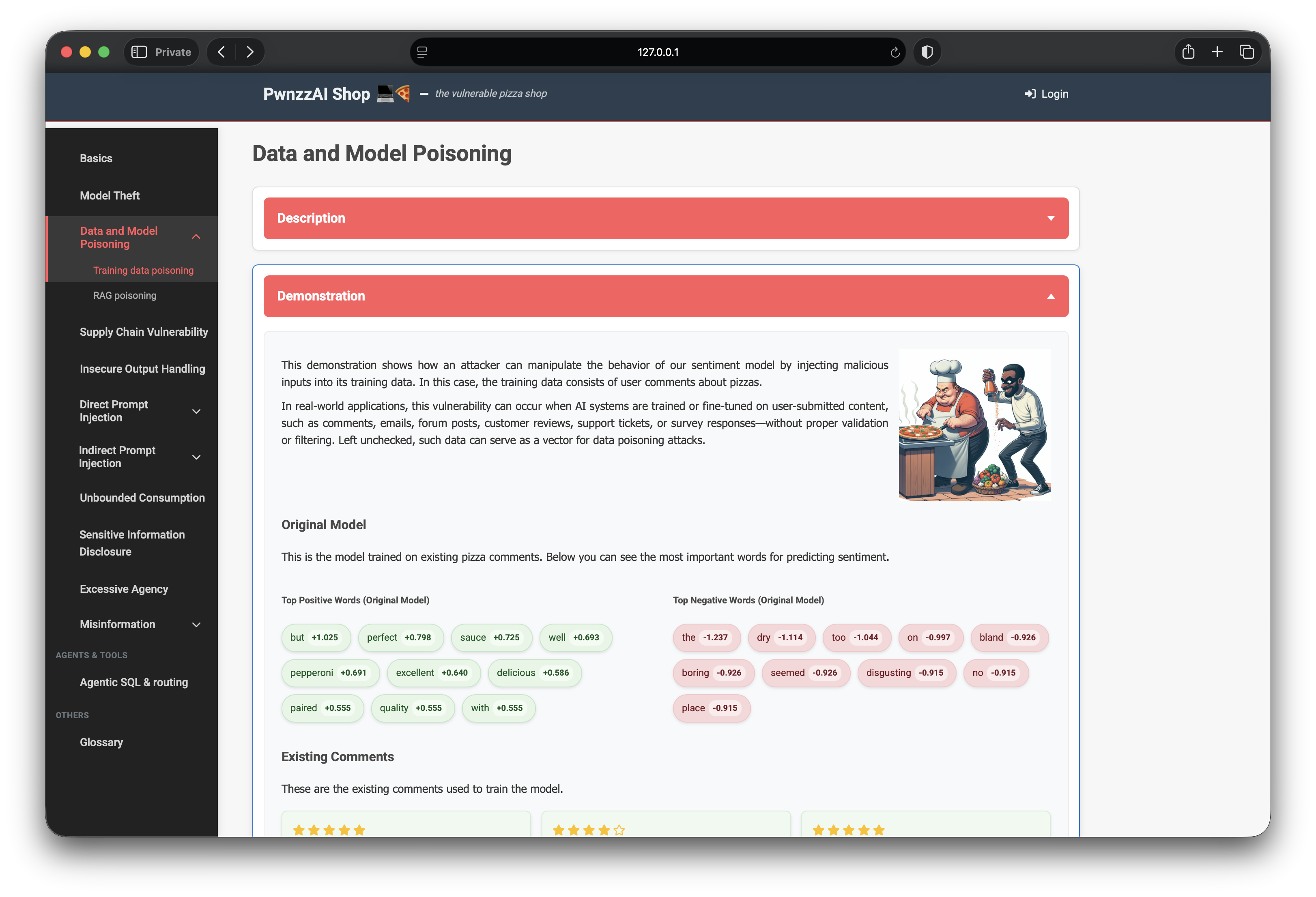
Task: Click the 'dry -1.114' word chip
Action: (x=781, y=638)
